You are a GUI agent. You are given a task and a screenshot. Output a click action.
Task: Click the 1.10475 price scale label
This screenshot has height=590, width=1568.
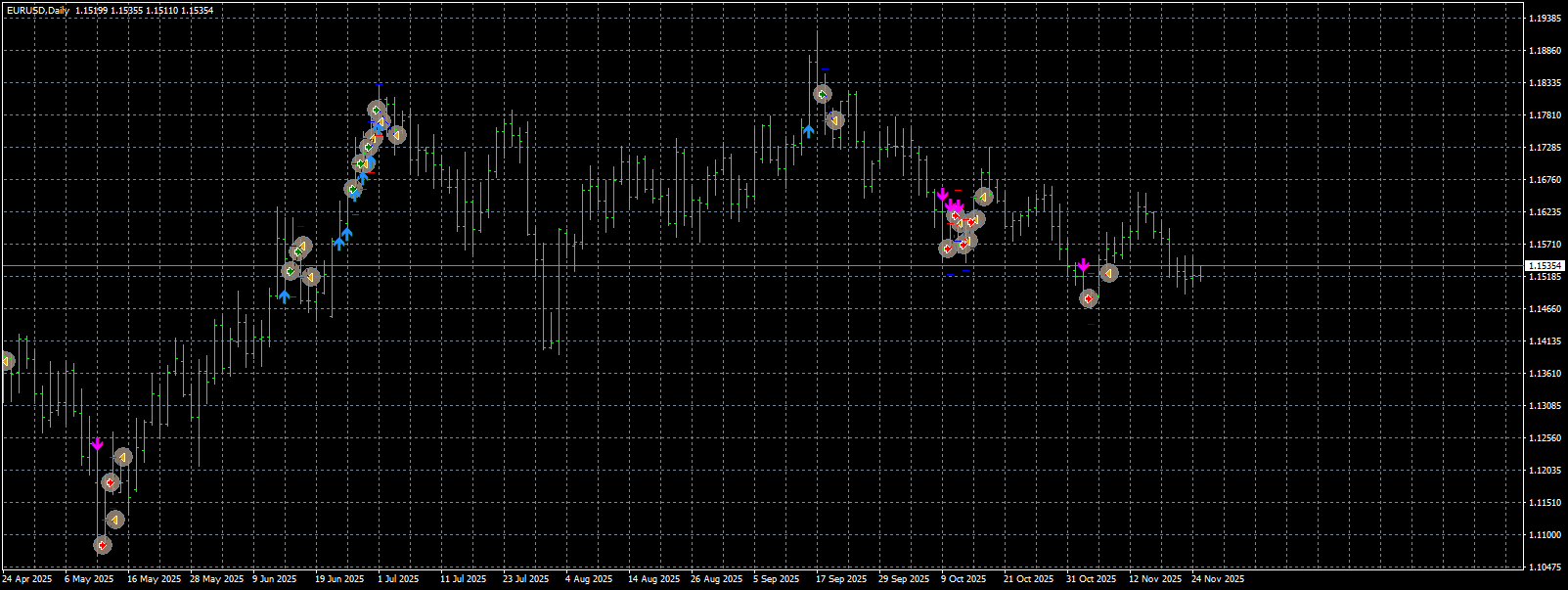1545,567
